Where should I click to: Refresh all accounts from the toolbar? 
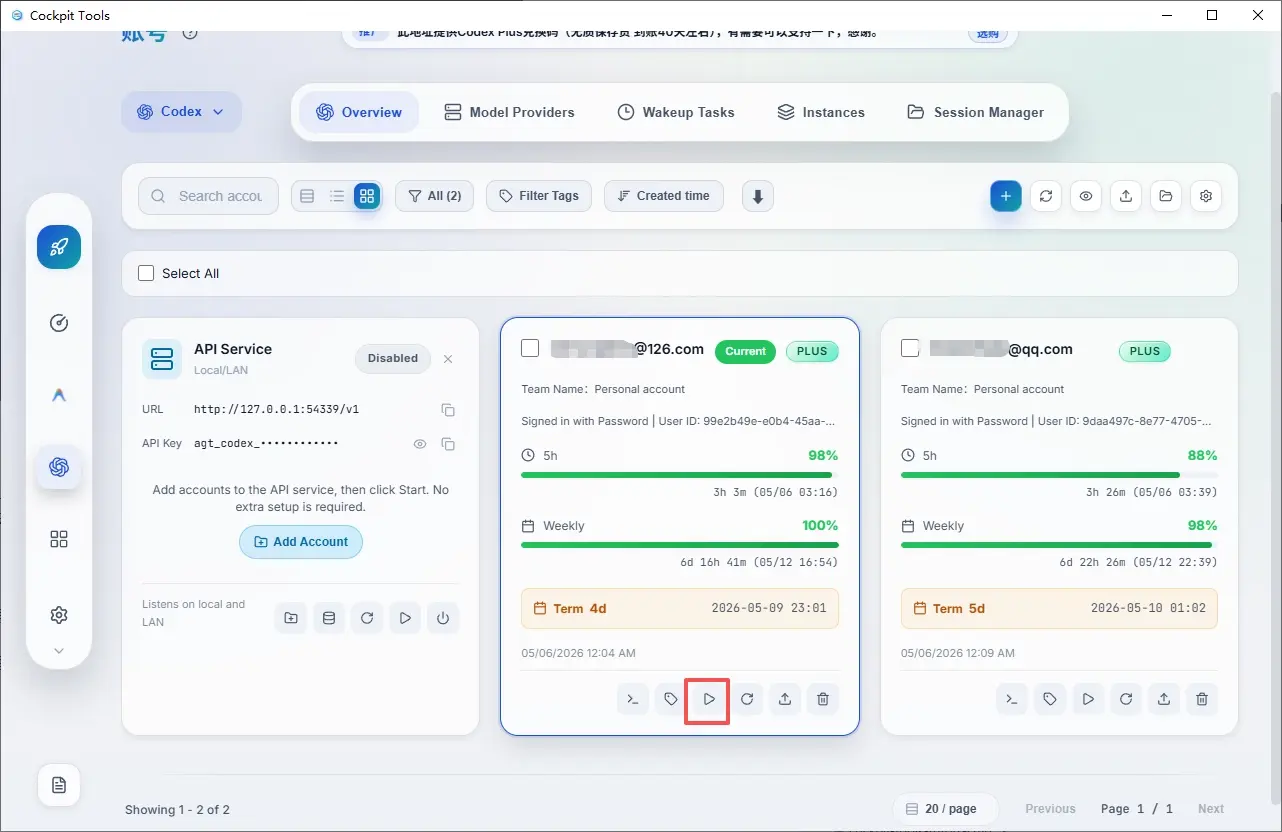(1046, 196)
